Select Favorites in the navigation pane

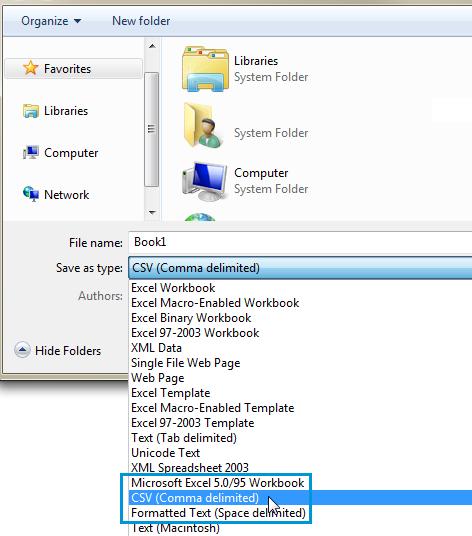click(x=73, y=69)
